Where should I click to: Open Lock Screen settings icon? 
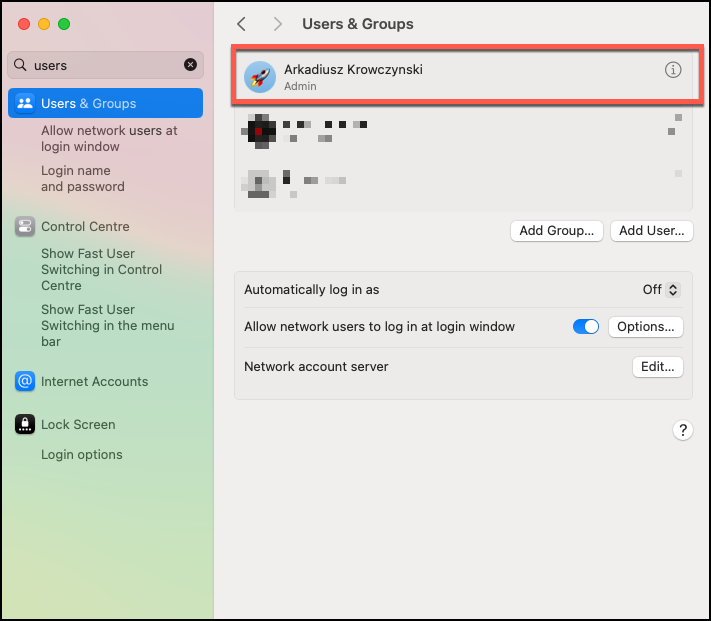click(25, 425)
